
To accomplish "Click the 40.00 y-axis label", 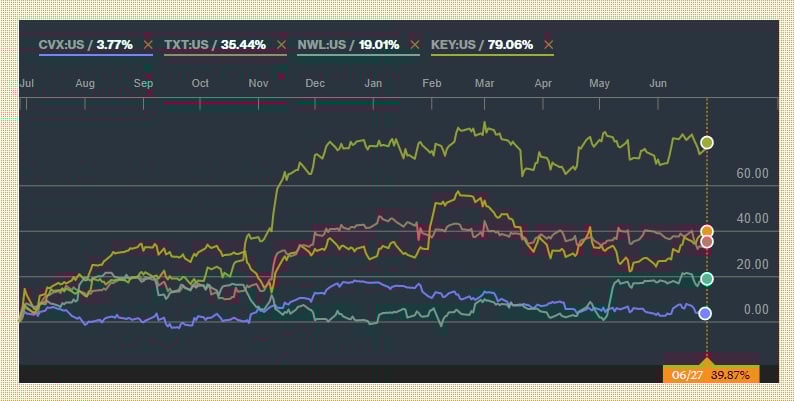I will [x=752, y=219].
